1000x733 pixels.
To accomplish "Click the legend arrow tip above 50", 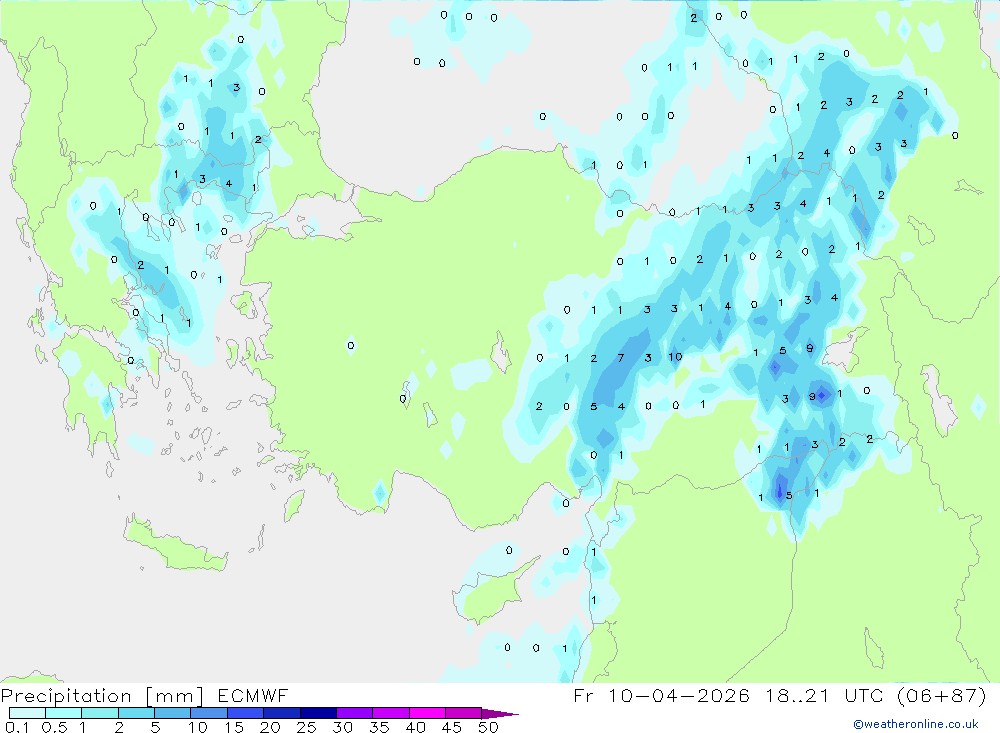I will click(x=501, y=714).
